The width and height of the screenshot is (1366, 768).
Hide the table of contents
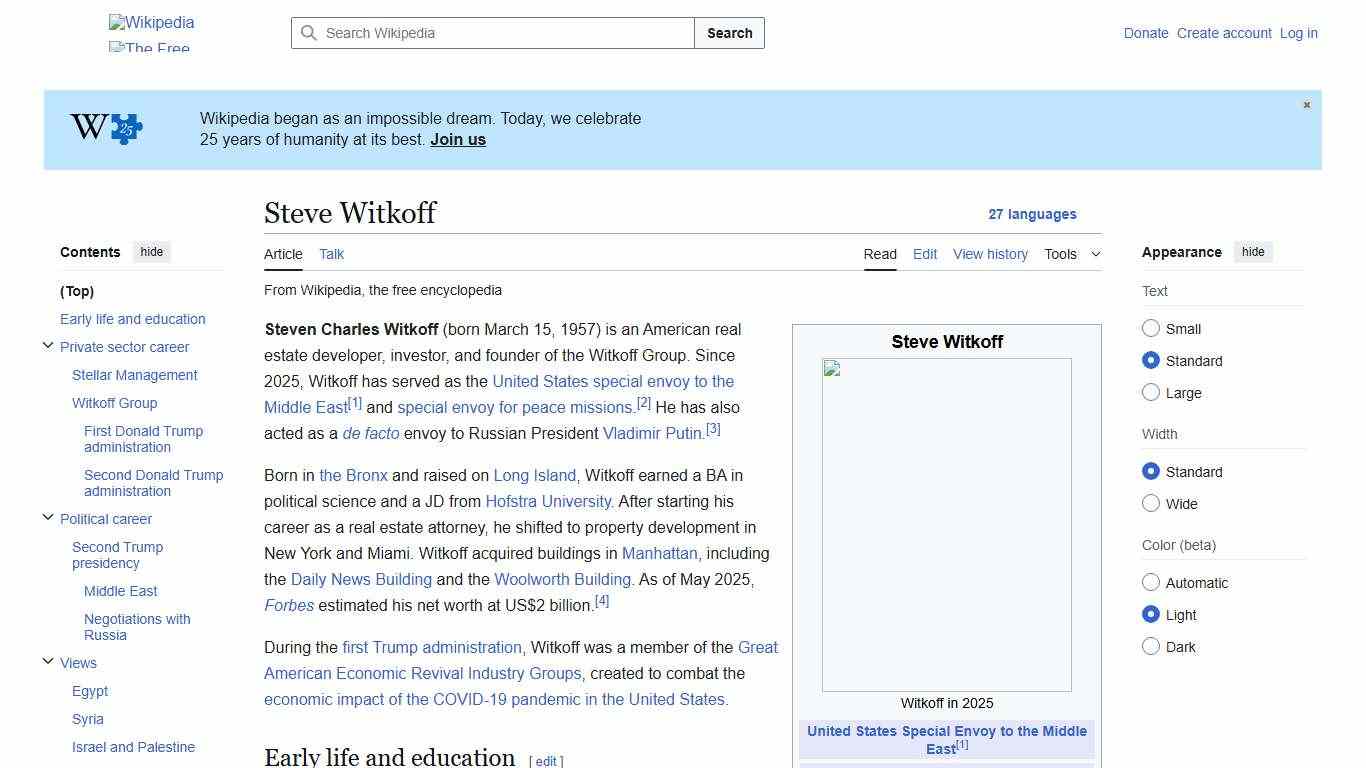pos(151,252)
